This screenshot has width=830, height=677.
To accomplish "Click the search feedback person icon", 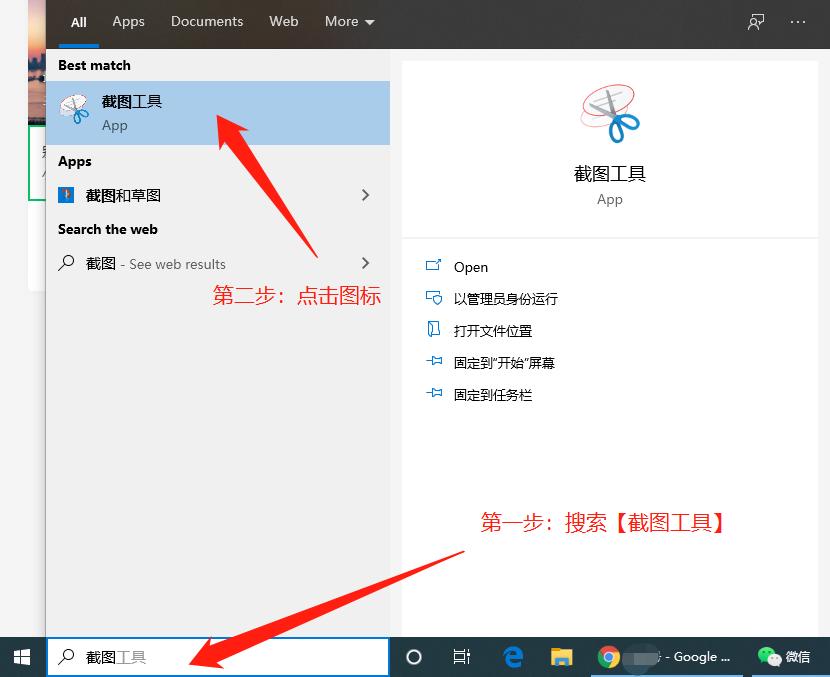I will [756, 21].
